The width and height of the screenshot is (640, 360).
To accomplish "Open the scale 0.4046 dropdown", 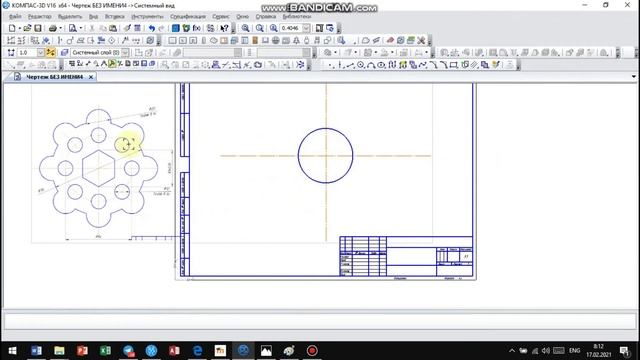I will coord(306,28).
